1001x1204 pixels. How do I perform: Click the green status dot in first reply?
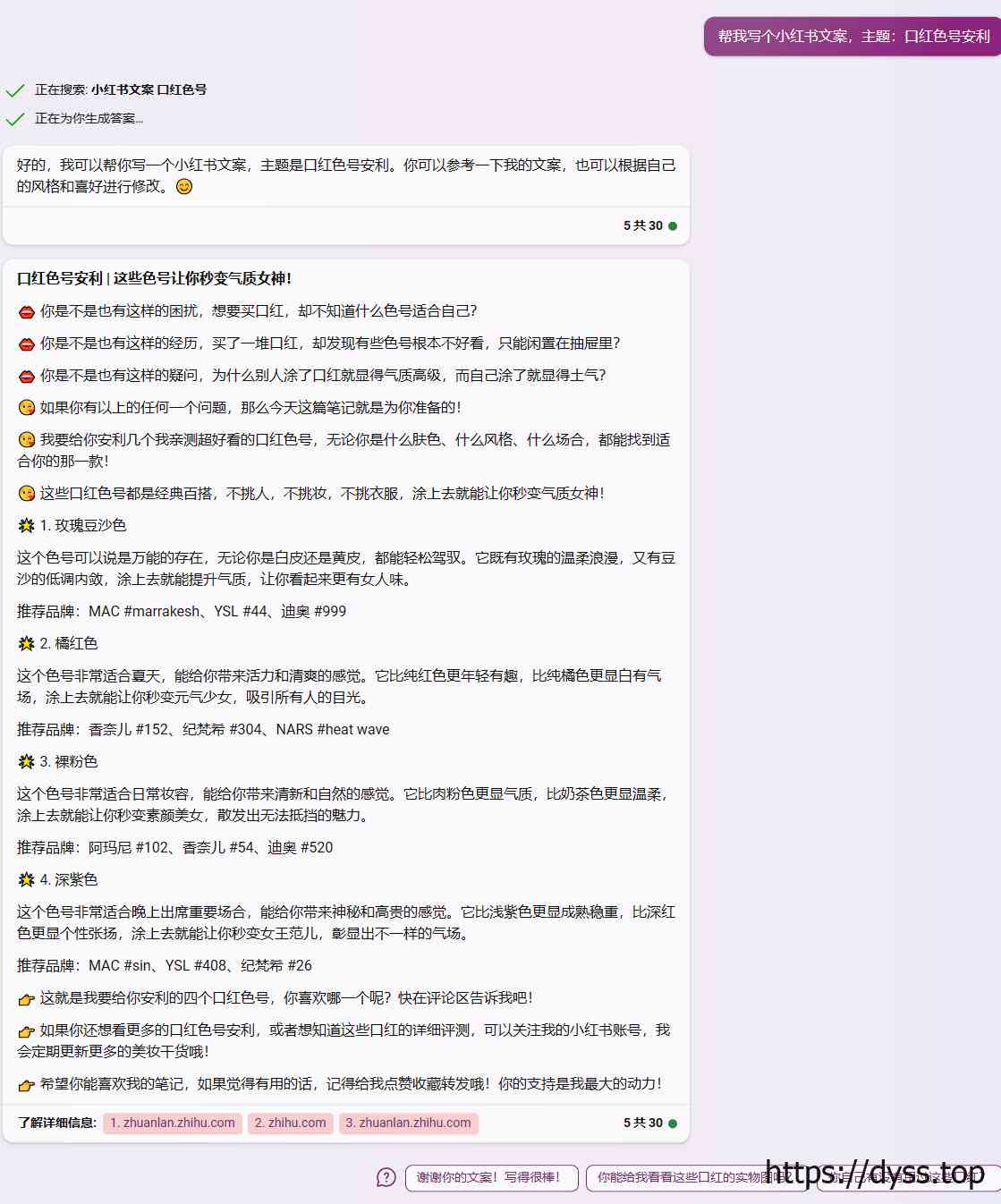click(x=673, y=226)
